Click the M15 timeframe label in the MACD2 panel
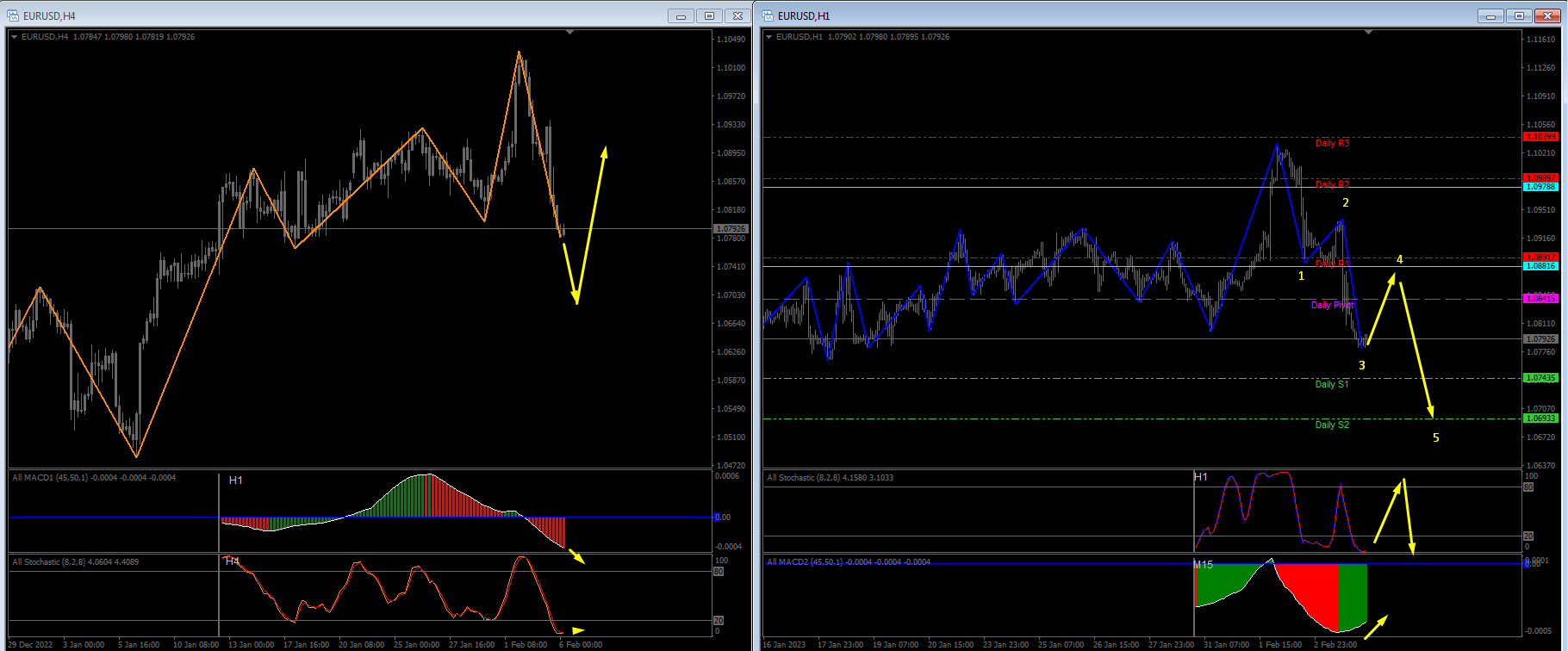This screenshot has height=651, width=1568. [1204, 565]
